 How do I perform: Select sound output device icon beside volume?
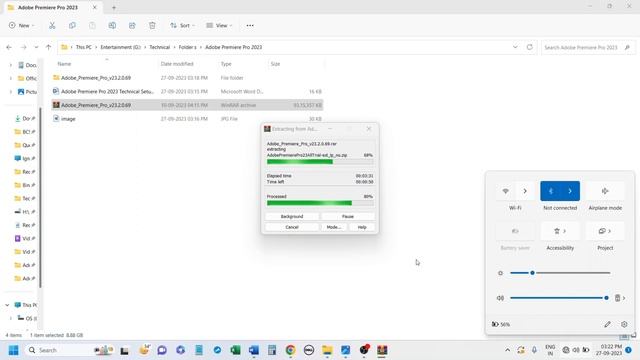coord(620,298)
